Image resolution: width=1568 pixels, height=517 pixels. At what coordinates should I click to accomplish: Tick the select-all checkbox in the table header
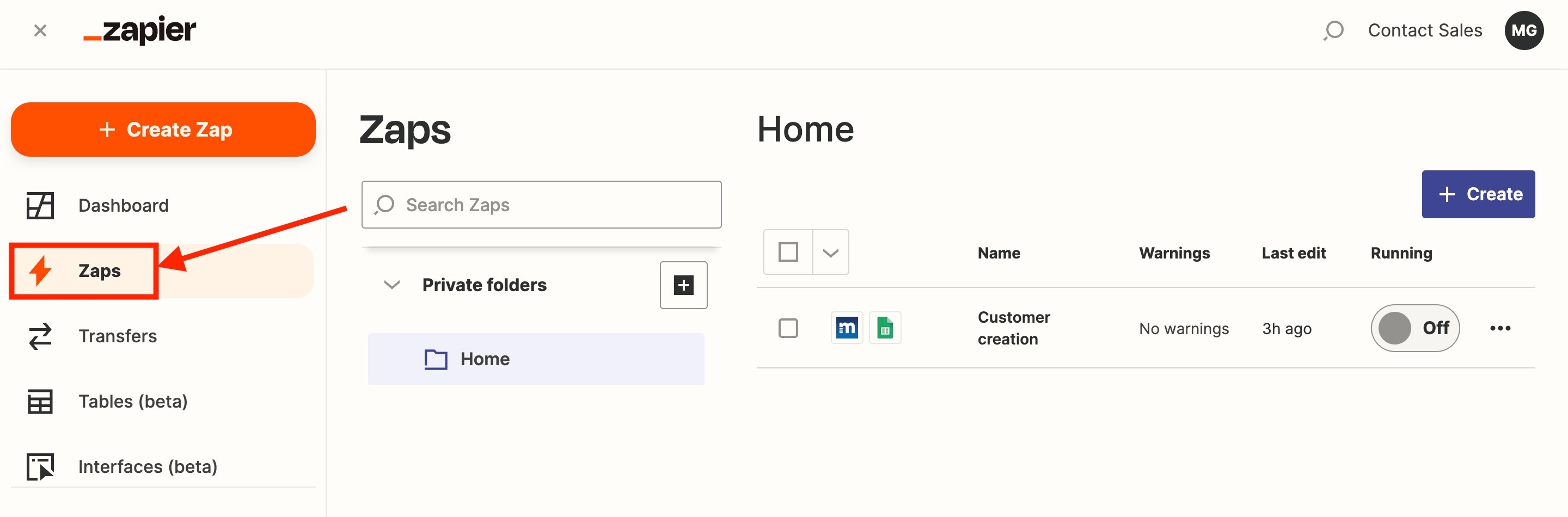[788, 252]
